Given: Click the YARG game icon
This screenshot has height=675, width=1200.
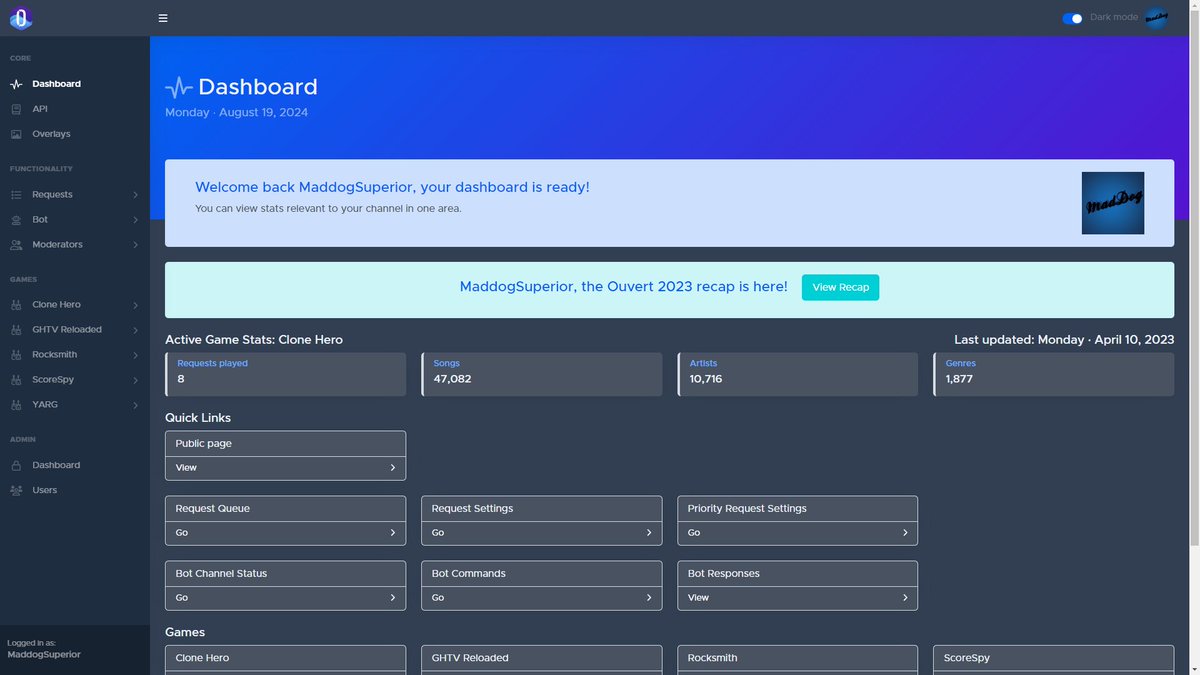Looking at the screenshot, I should tap(16, 404).
